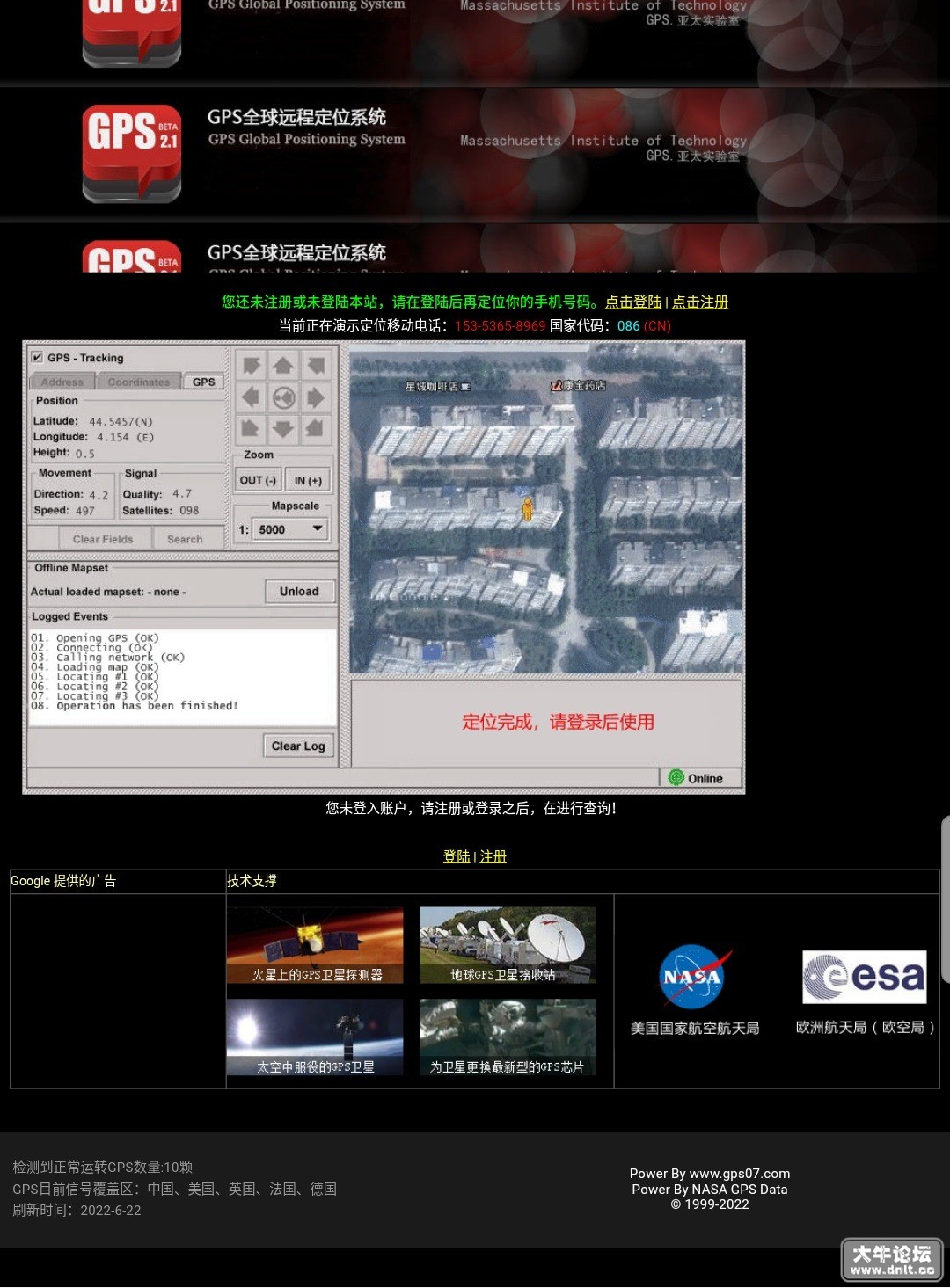
Task: Click the Latitude value 44.5457(N)
Action: (121, 421)
